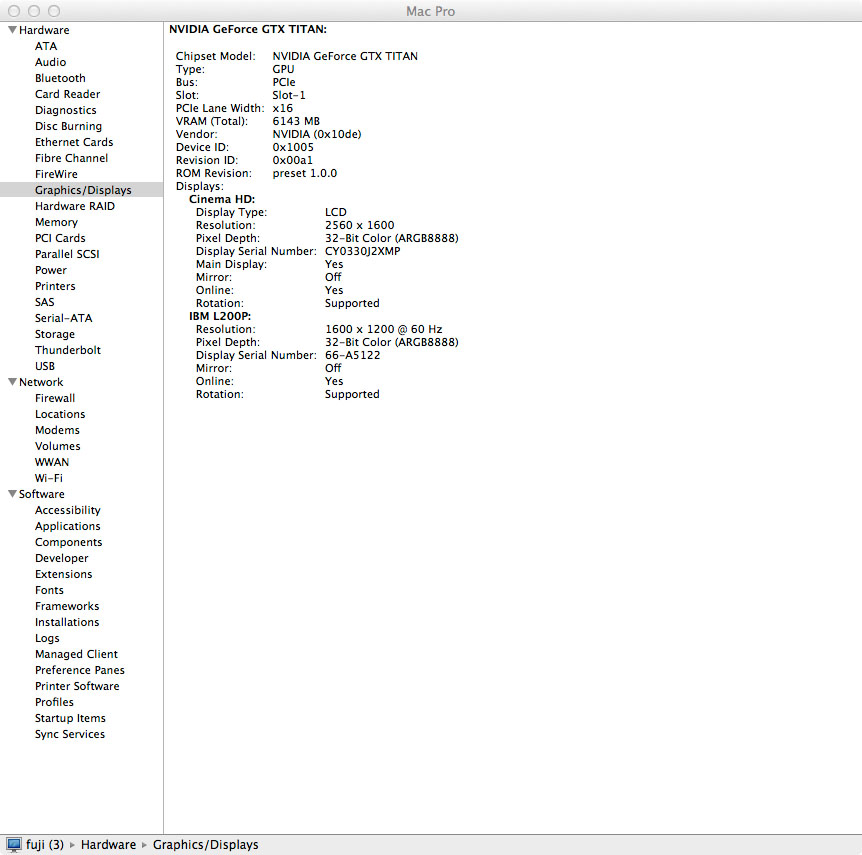This screenshot has height=855, width=862.
Task: Open Diagnostics in the Hardware list
Action: [65, 110]
